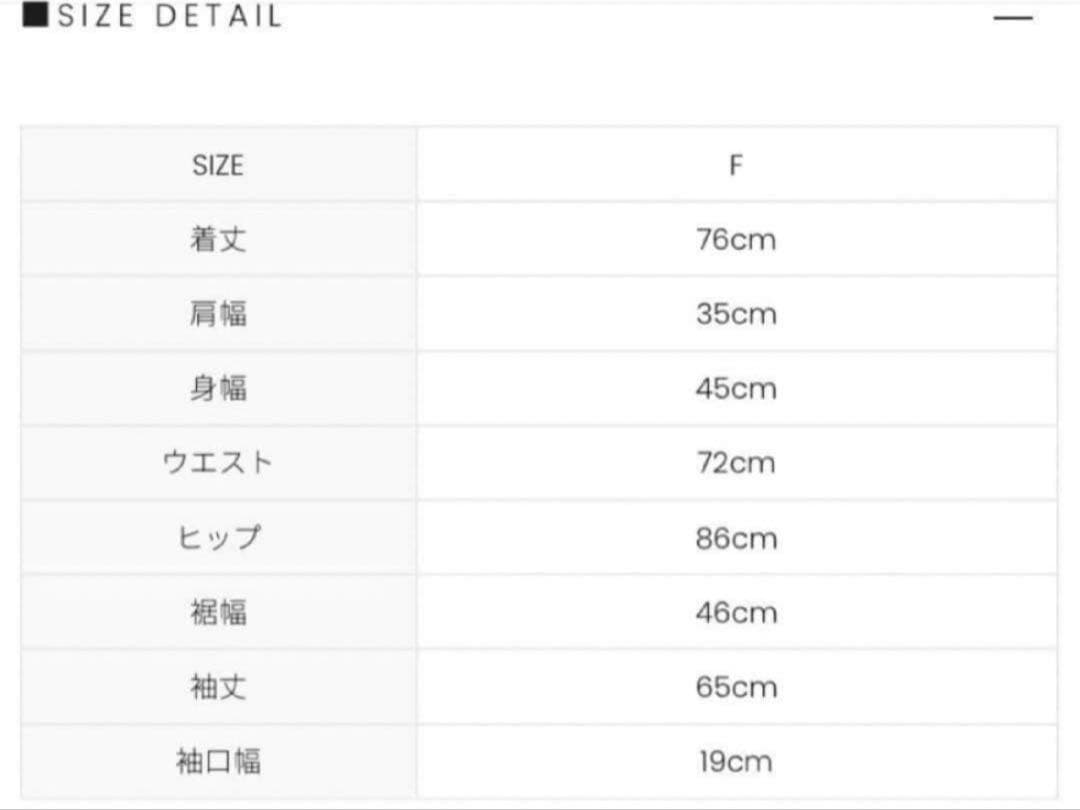Viewport: 1080px width, 810px height.
Task: Click the 裾幅 row label
Action: point(218,612)
